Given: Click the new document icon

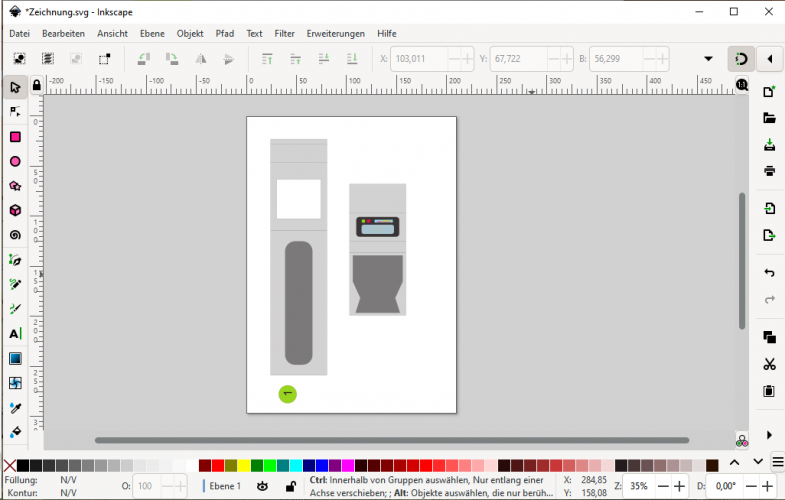Looking at the screenshot, I should [769, 92].
